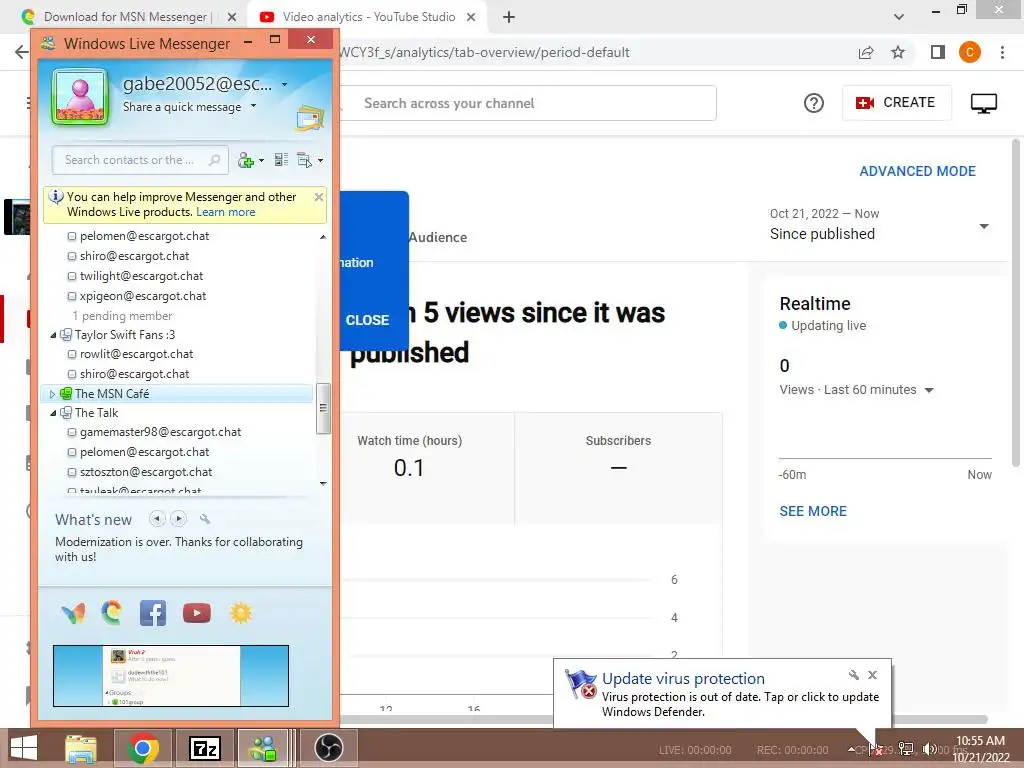Close the virus protection notification
Viewport: 1024px width, 768px height.
(872, 675)
